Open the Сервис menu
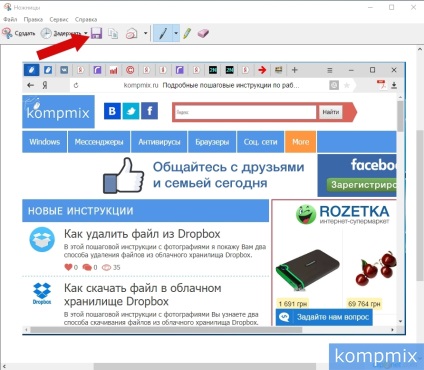424x370 pixels. coord(59,19)
